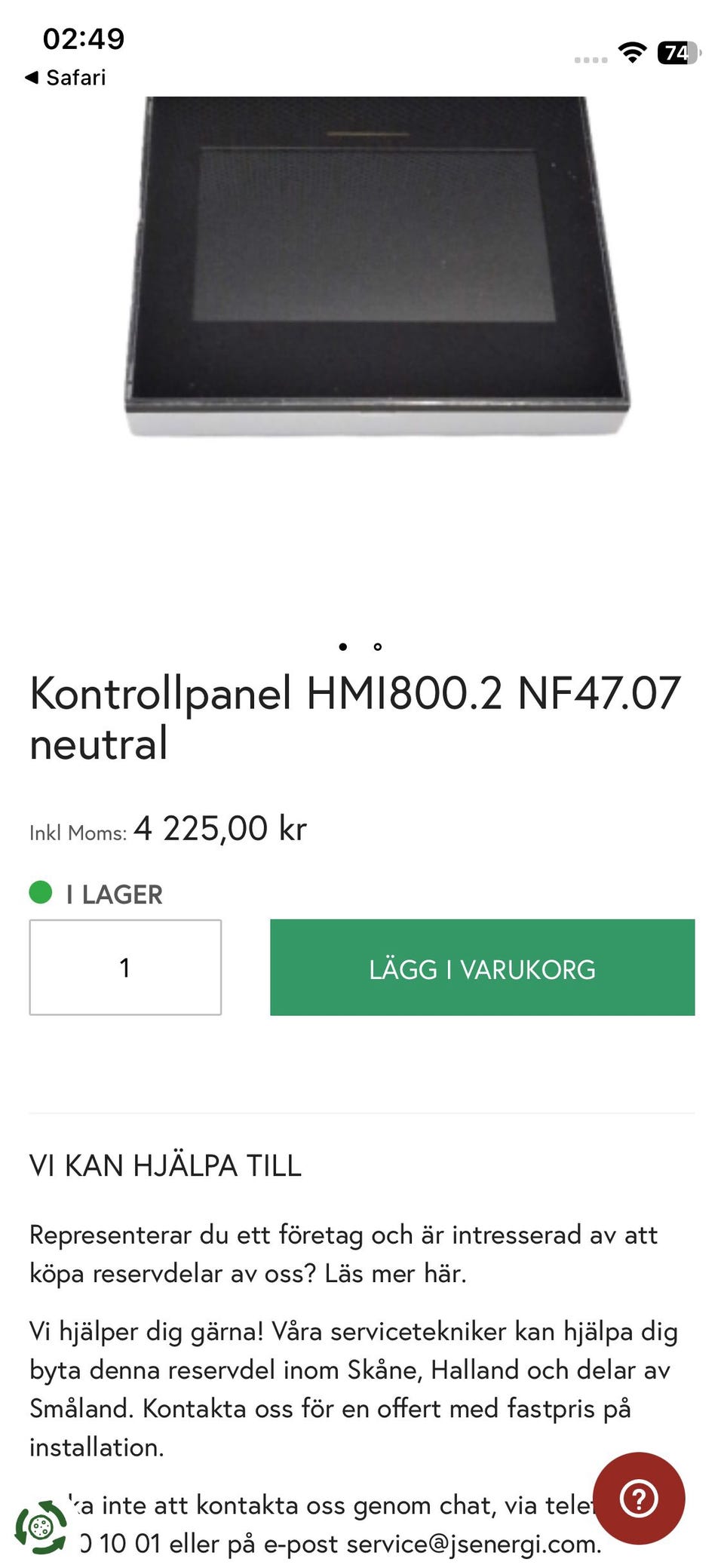Click the battery level indicator
The image size is (724, 1568).
(x=679, y=53)
